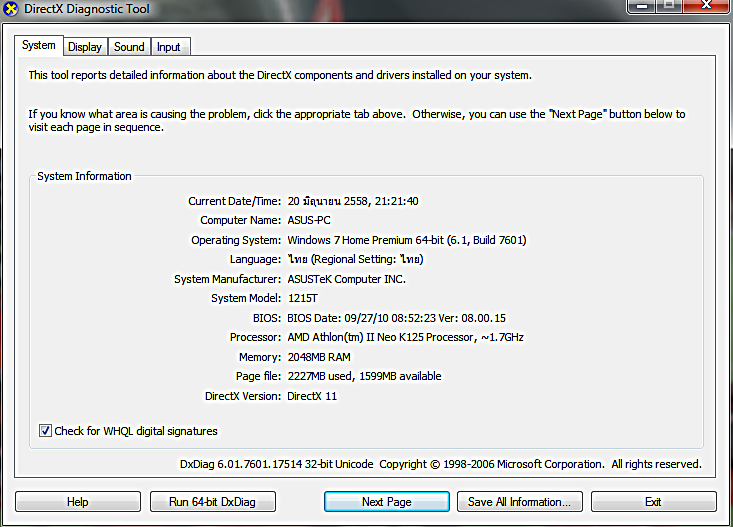
Task: Click the DirectX Version label
Action: (x=243, y=396)
